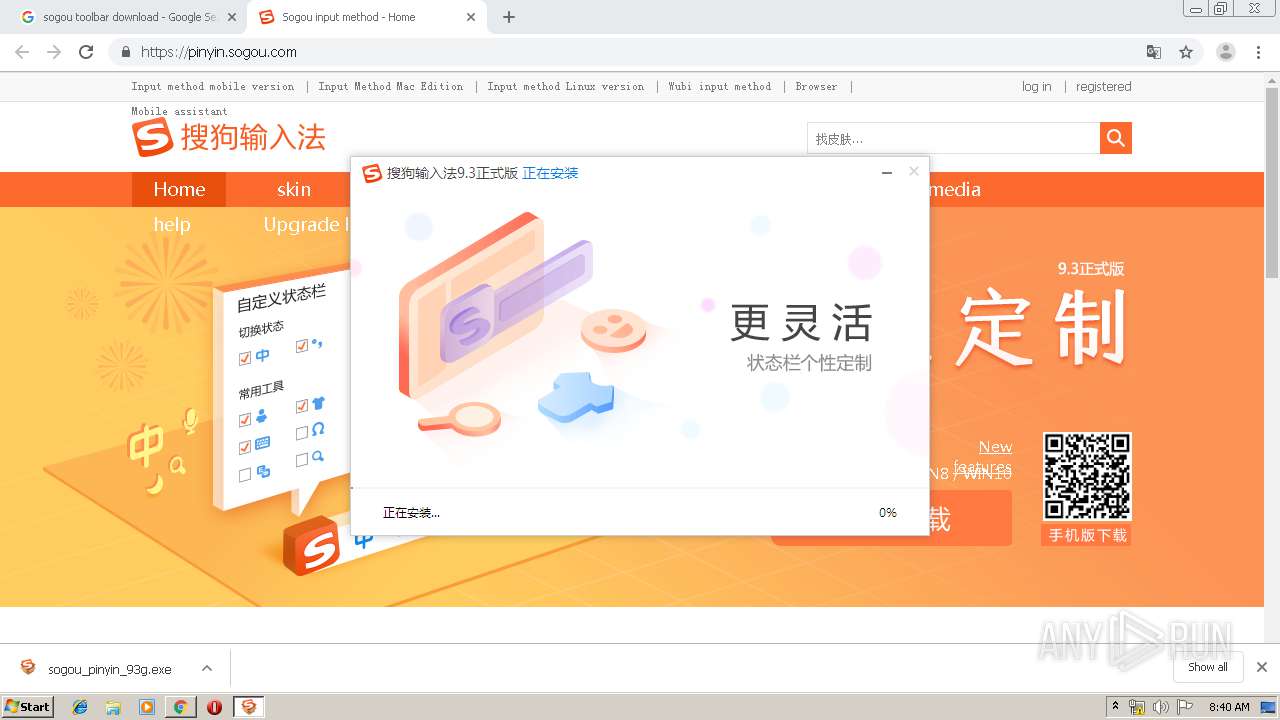Open the skin navigation item
The height and width of the screenshot is (720, 1280).
pos(294,189)
